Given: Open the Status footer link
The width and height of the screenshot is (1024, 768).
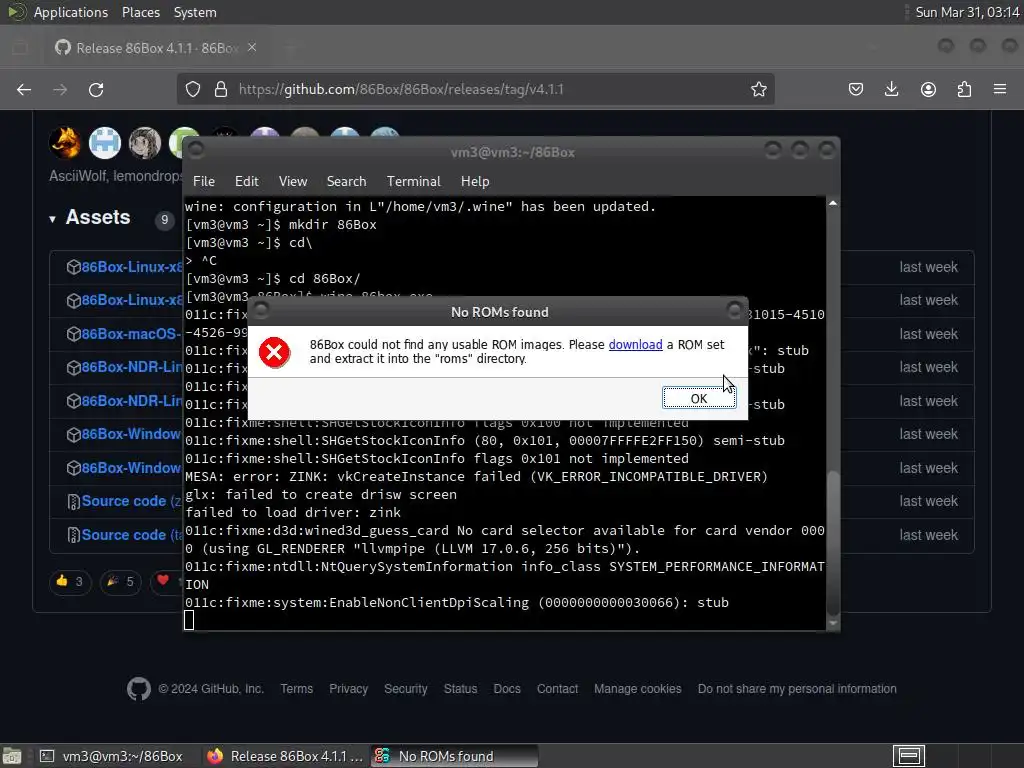Looking at the screenshot, I should pos(460,689).
